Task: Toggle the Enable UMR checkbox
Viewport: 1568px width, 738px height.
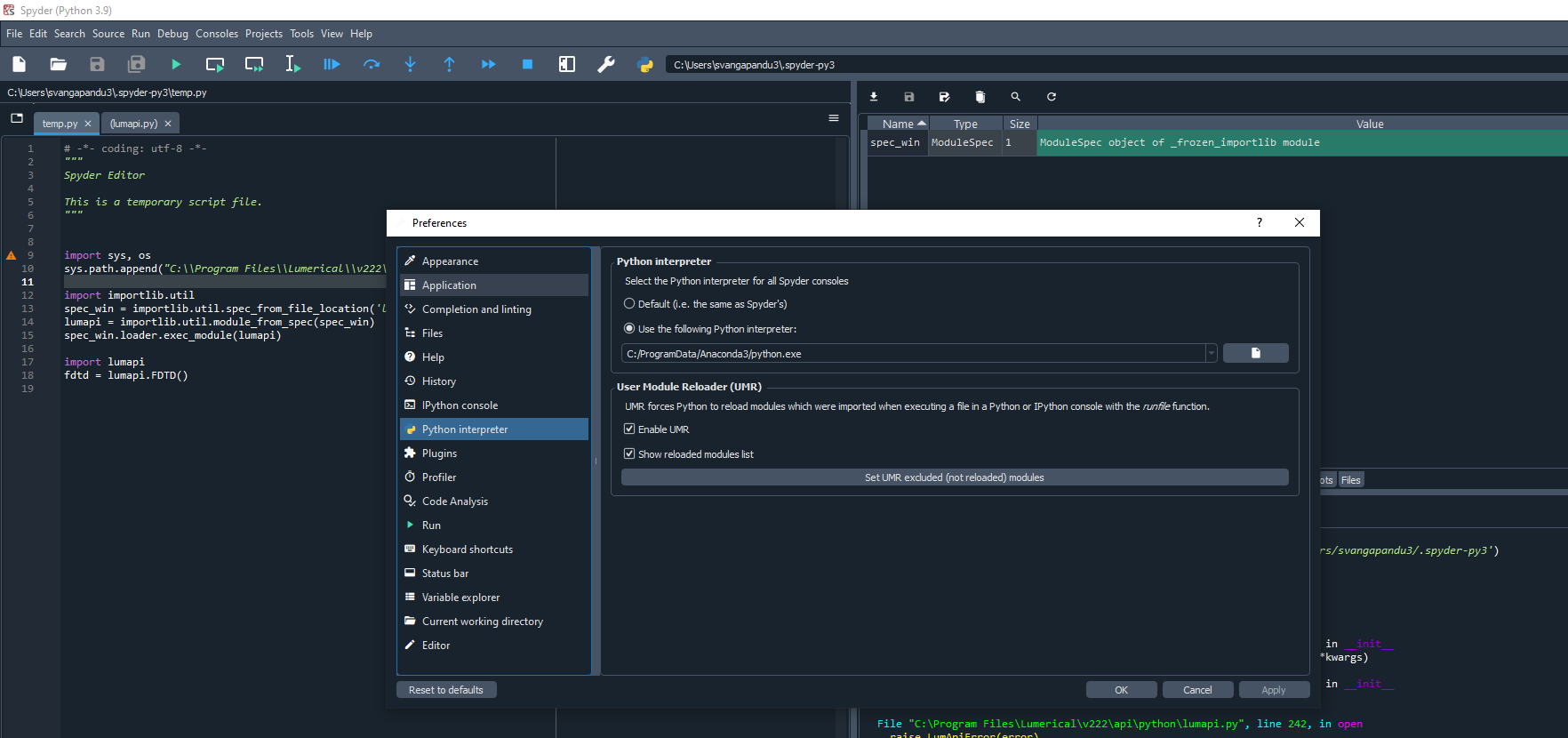Action: pos(629,429)
